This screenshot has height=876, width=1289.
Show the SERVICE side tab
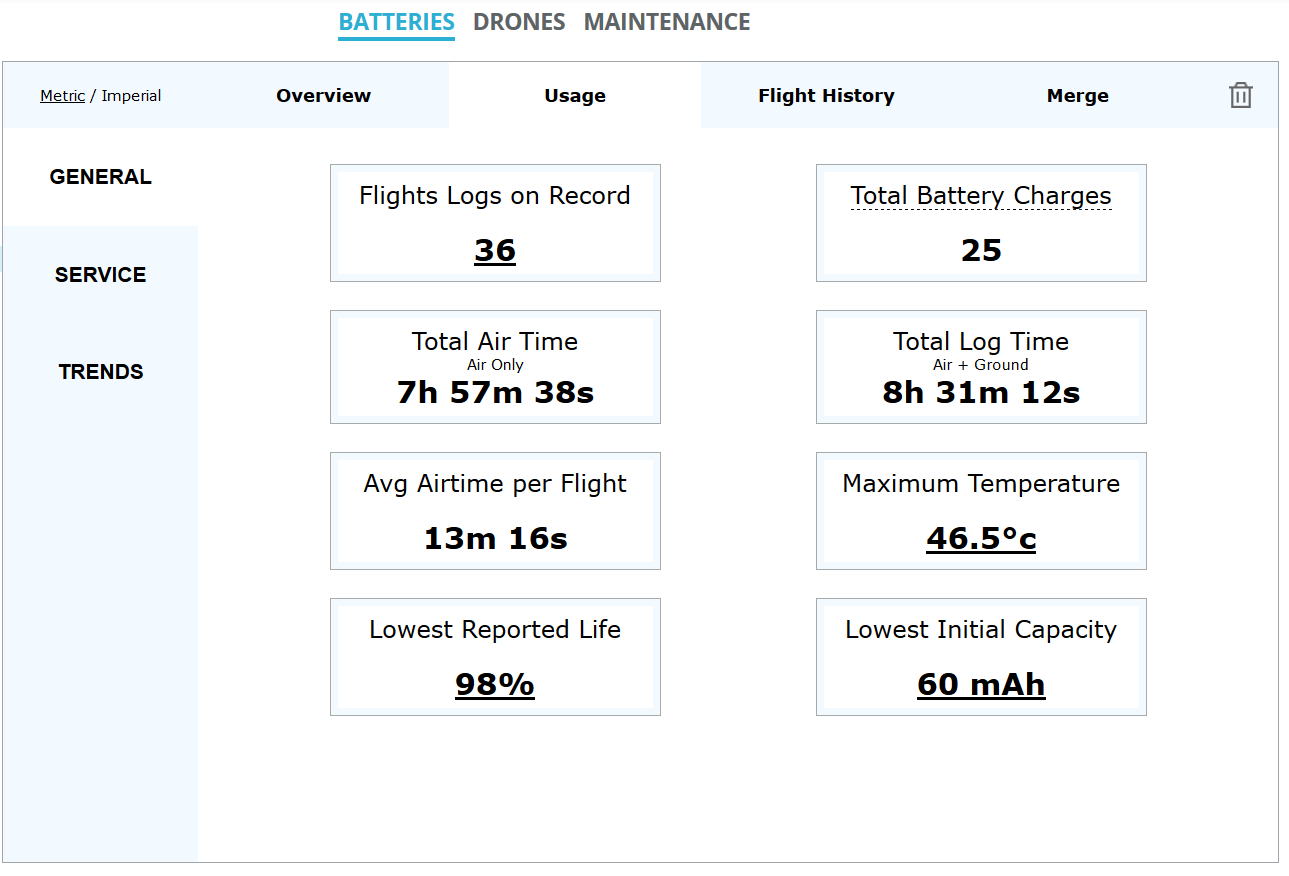tap(100, 275)
